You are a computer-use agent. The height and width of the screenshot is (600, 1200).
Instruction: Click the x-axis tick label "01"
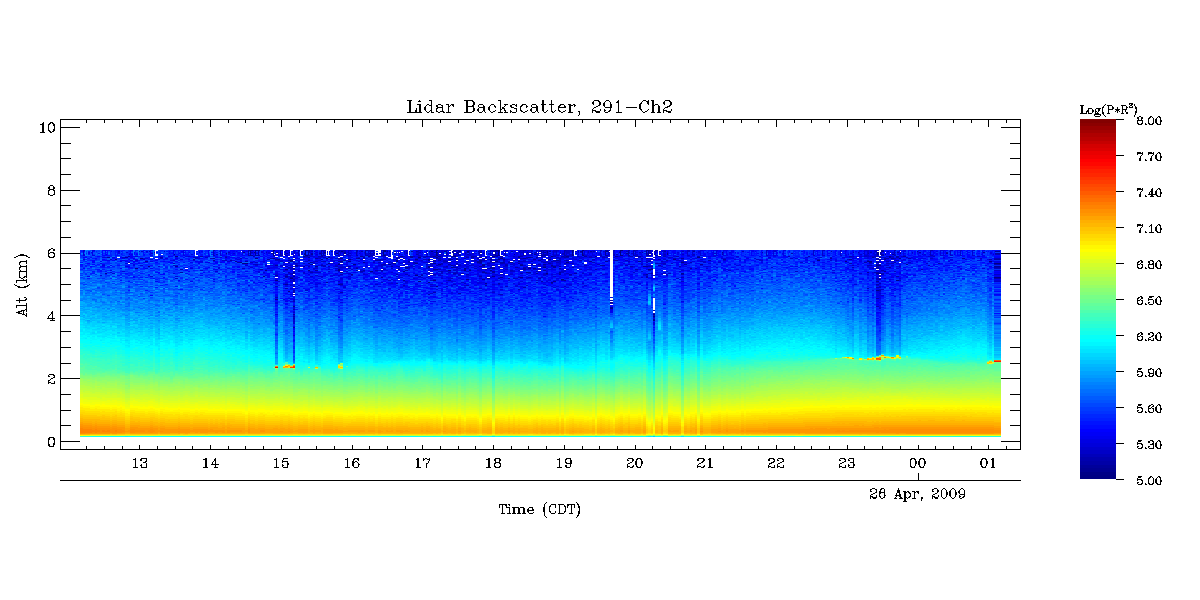pyautogui.click(x=988, y=463)
